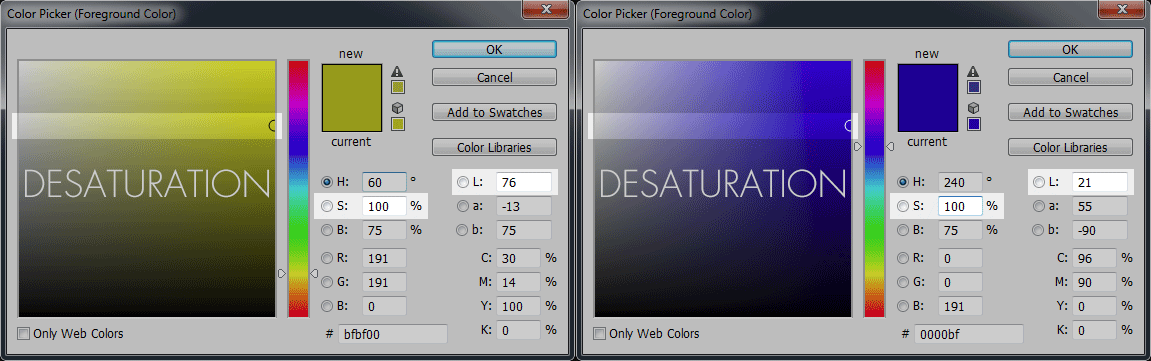Click the new/current yellow color preview
Screen dimensions: 1151x361
click(x=352, y=98)
